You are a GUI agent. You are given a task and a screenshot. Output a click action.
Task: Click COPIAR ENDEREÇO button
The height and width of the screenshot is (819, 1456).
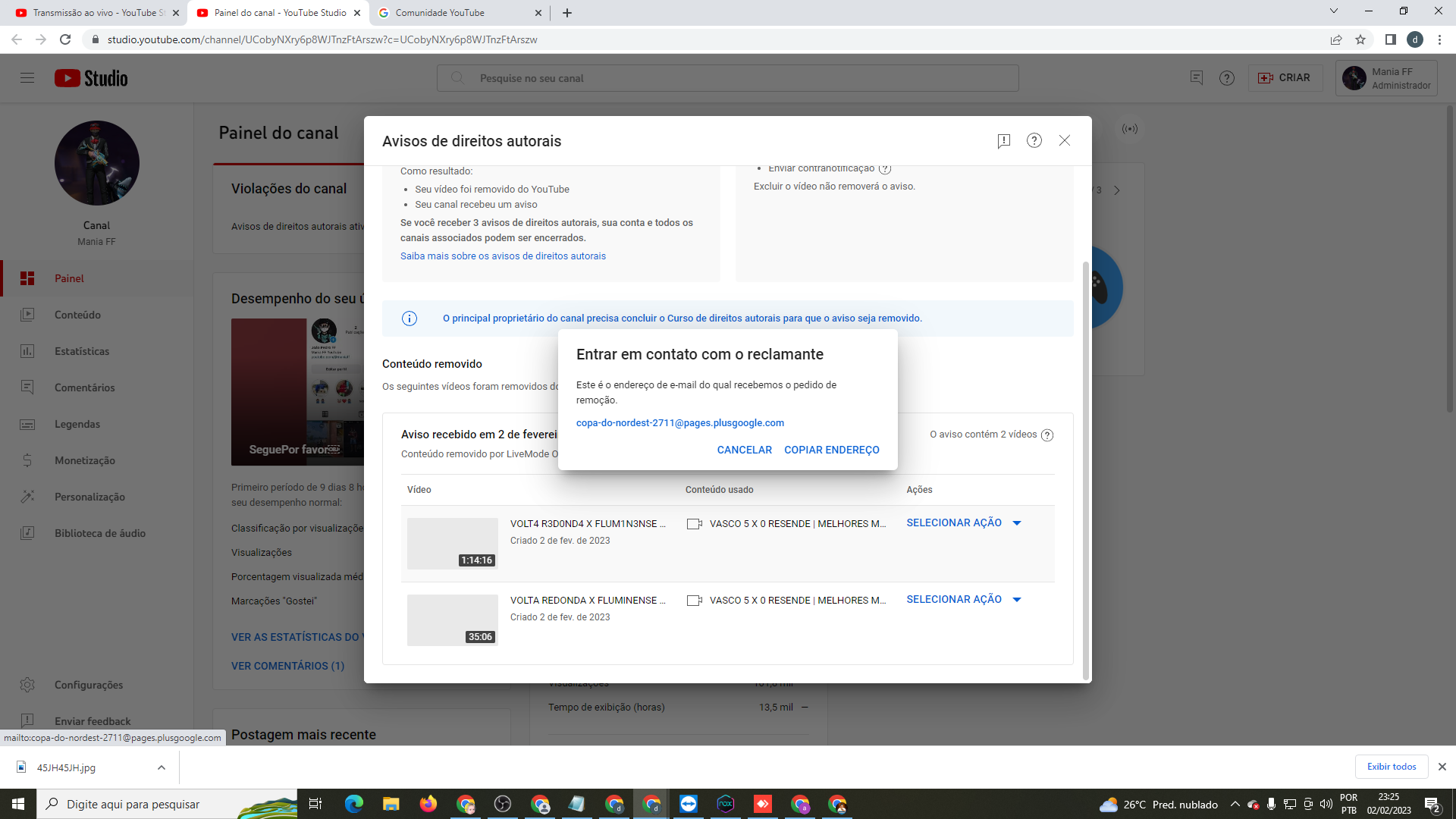[831, 450]
